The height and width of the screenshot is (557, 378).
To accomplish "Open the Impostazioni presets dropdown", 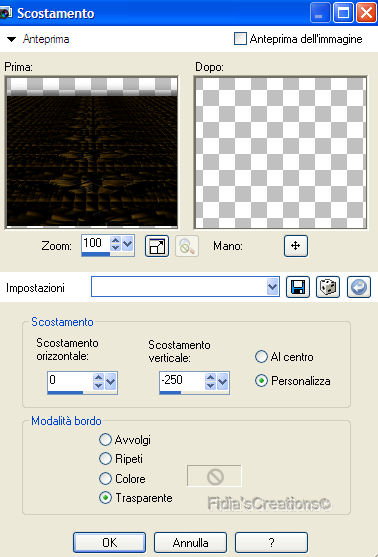I will tap(272, 287).
